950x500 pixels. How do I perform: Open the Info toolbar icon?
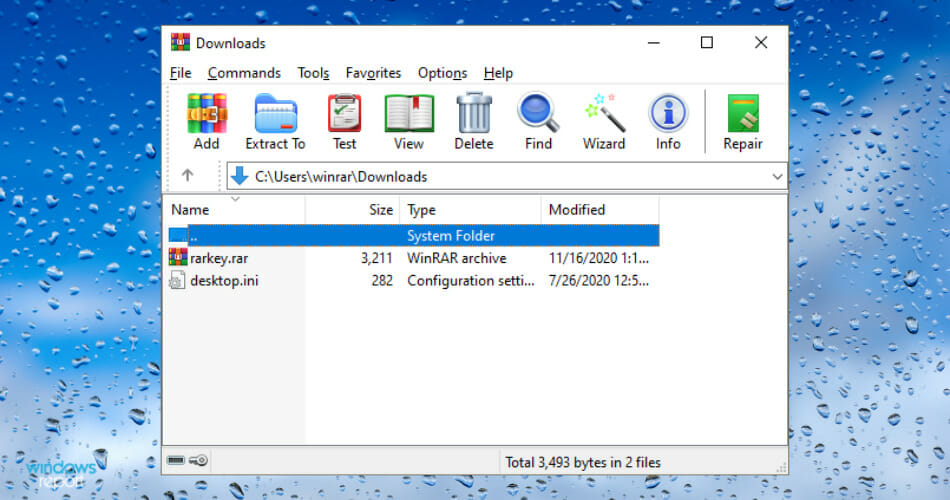[668, 113]
